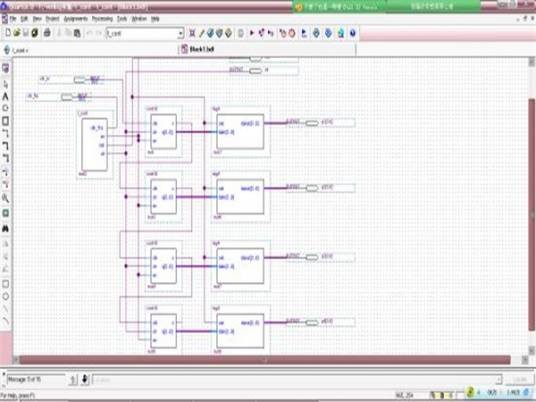
Task: Open the Assignments menu
Action: tap(76, 19)
